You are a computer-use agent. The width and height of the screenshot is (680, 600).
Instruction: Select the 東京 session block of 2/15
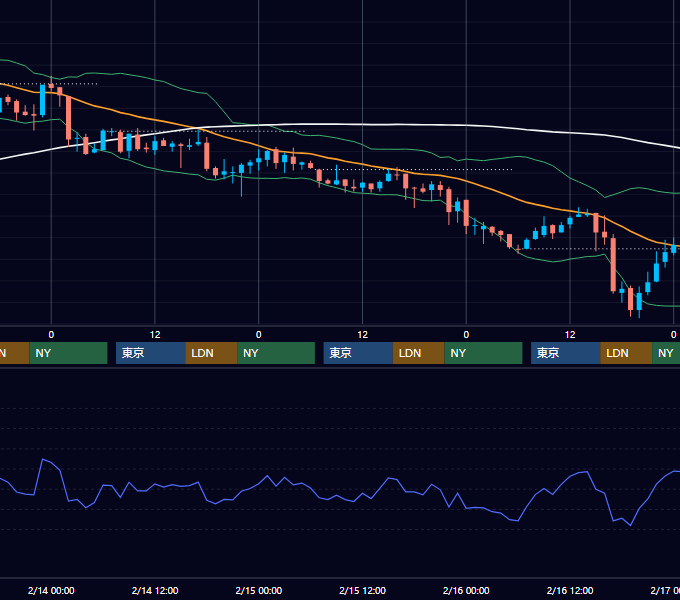[x=358, y=353]
